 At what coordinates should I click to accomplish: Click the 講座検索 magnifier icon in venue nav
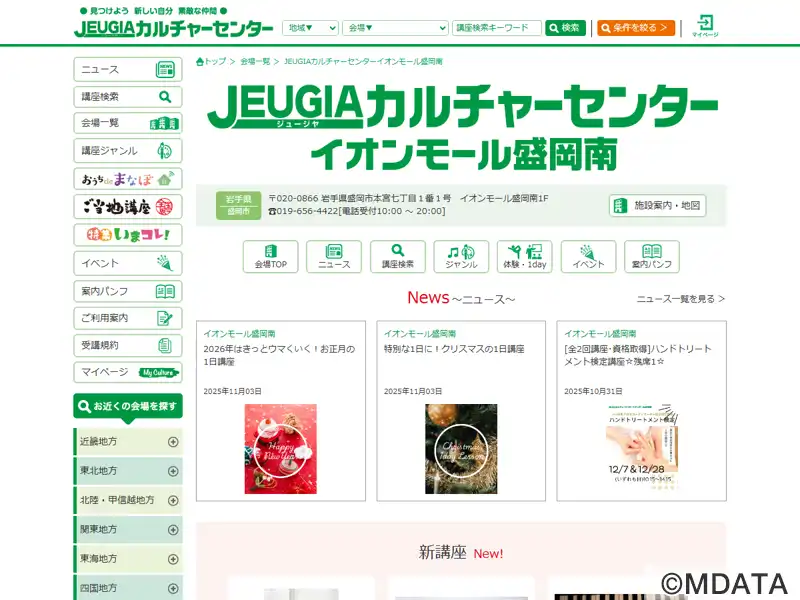(397, 257)
